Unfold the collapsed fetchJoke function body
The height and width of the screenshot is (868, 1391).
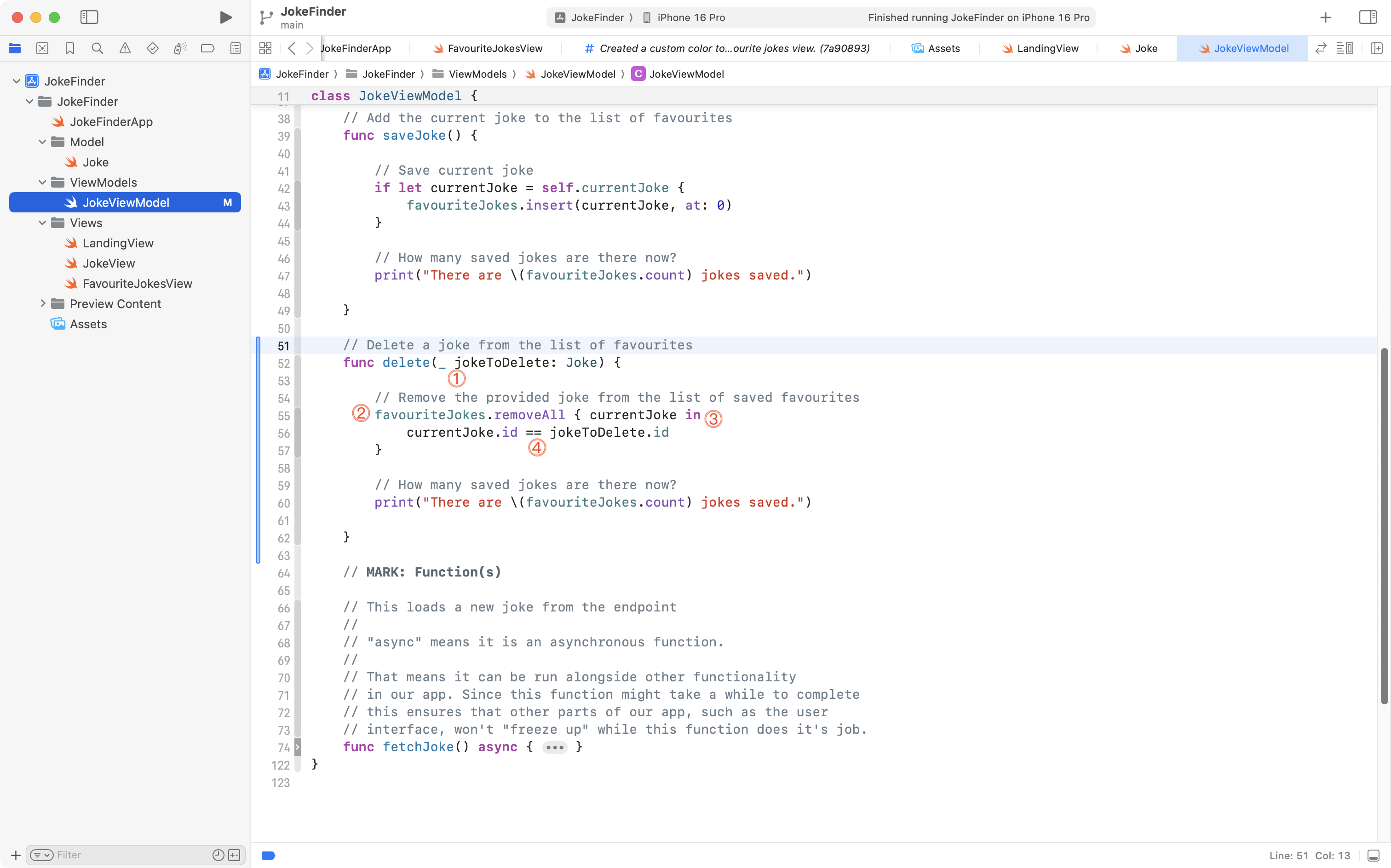click(554, 747)
